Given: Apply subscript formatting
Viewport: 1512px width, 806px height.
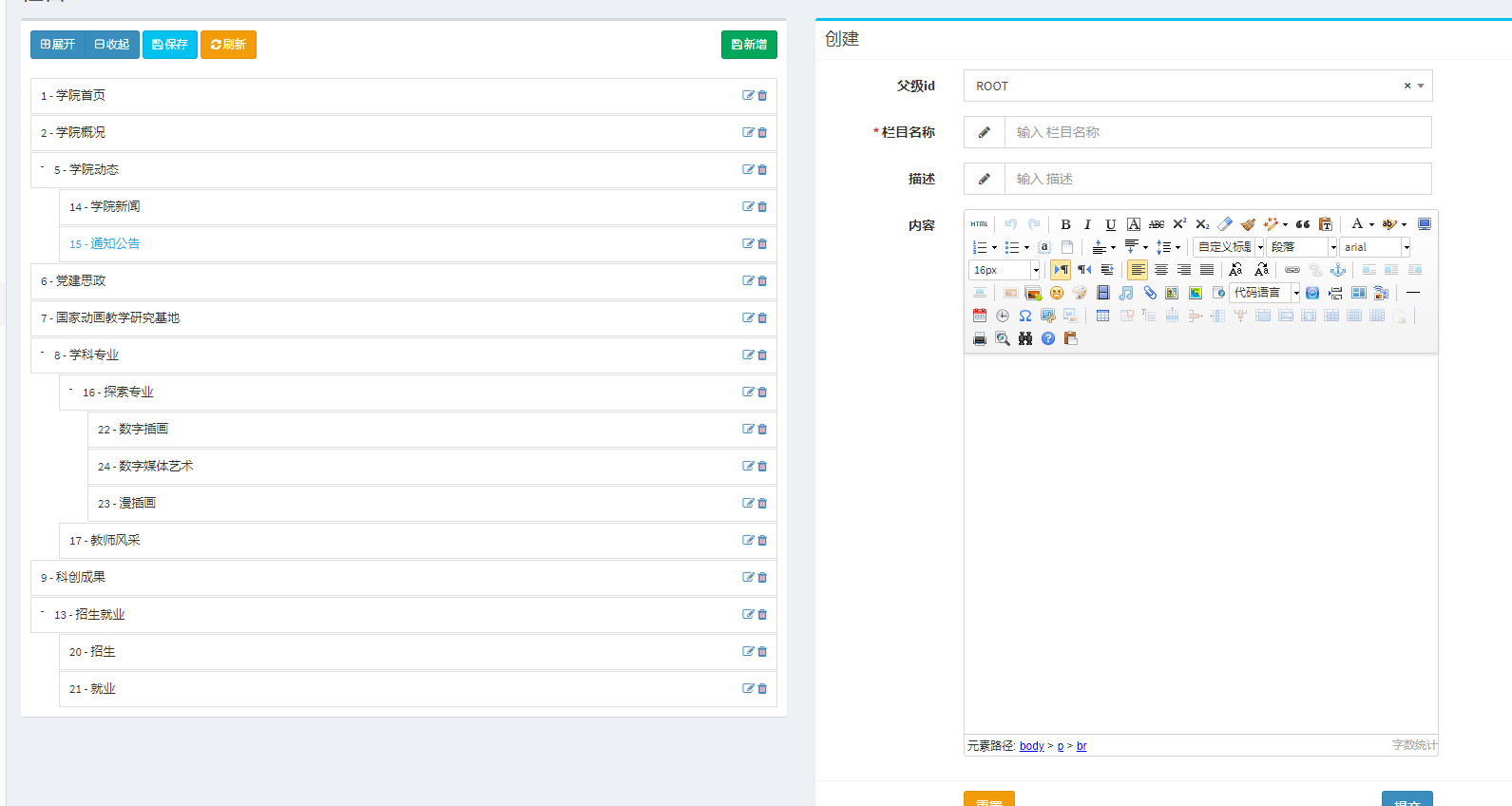Looking at the screenshot, I should [1202, 224].
